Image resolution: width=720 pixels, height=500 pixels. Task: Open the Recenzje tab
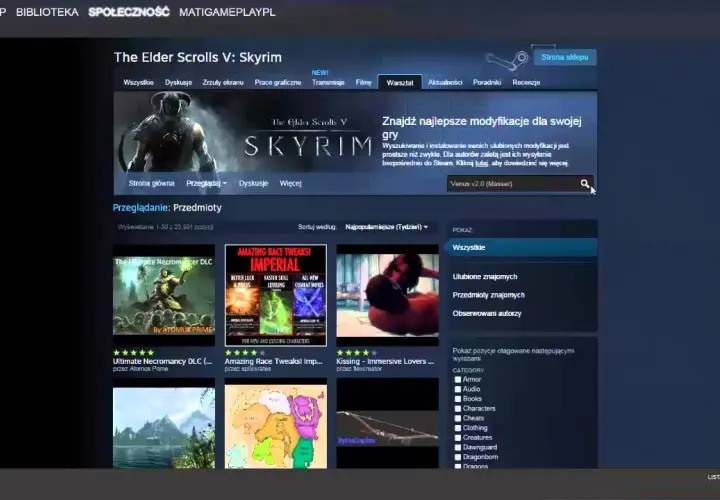(526, 83)
